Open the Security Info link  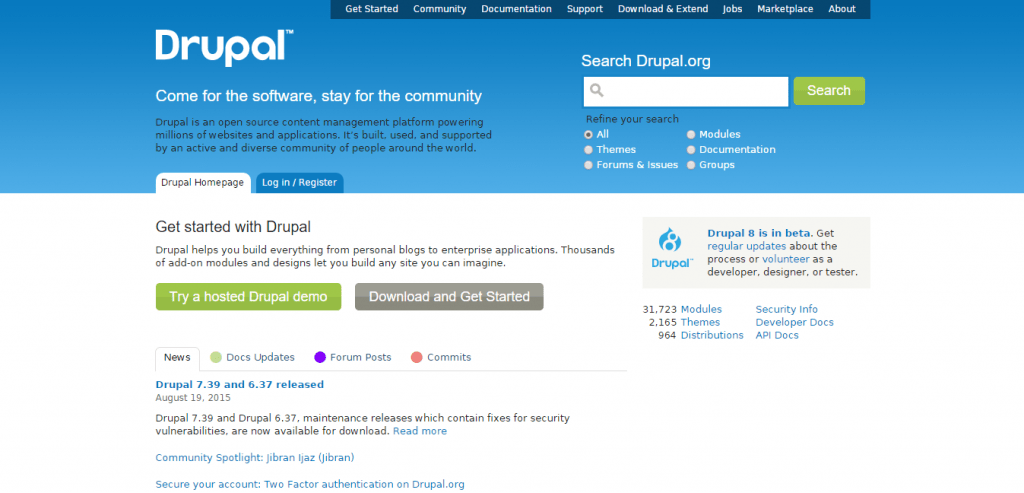pyautogui.click(x=786, y=310)
